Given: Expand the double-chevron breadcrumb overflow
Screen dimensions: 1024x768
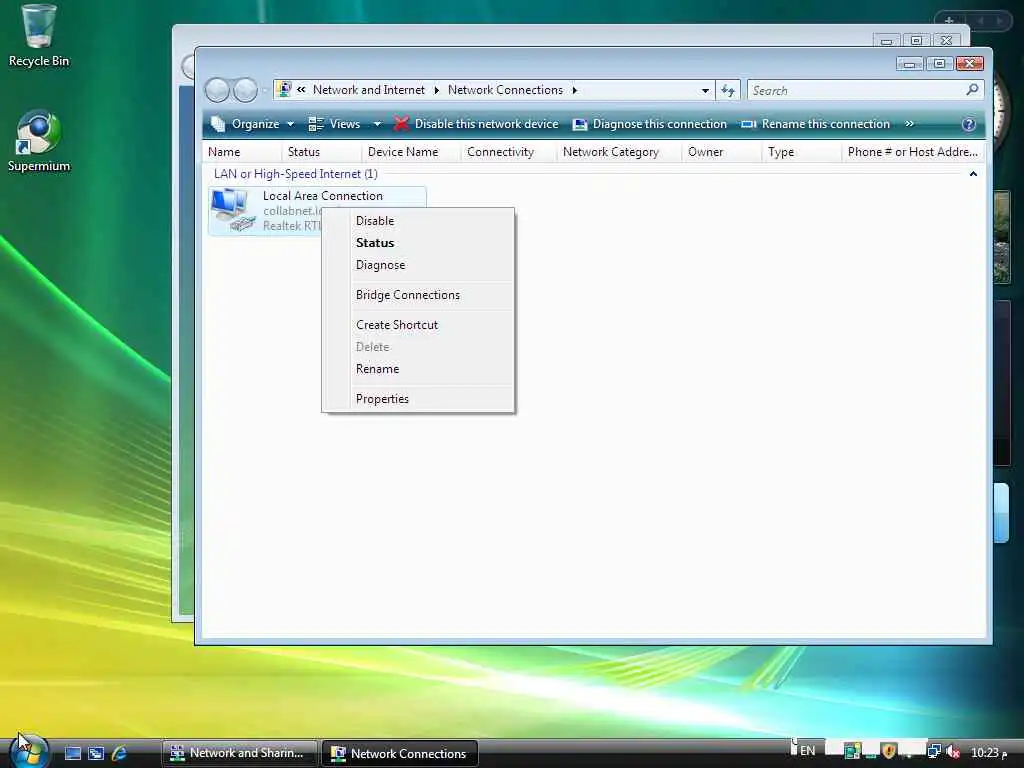Looking at the screenshot, I should click(x=301, y=89).
